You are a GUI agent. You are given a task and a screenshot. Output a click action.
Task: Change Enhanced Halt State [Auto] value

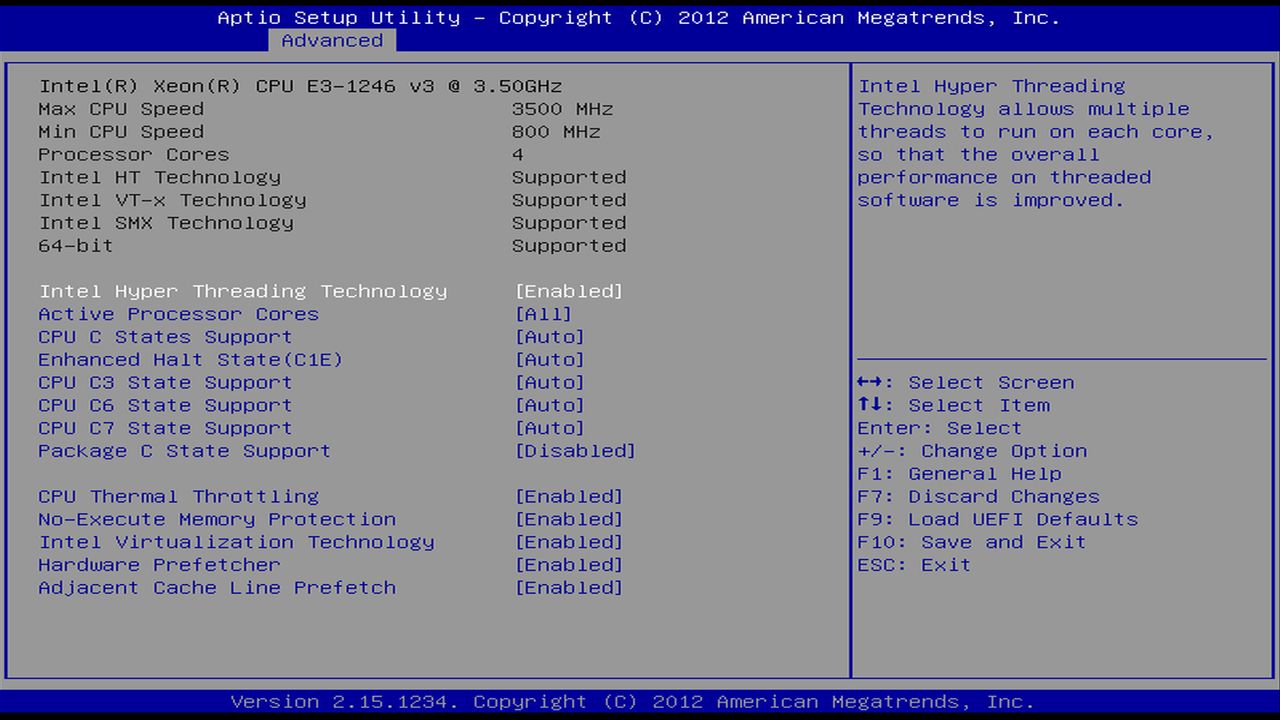(550, 360)
